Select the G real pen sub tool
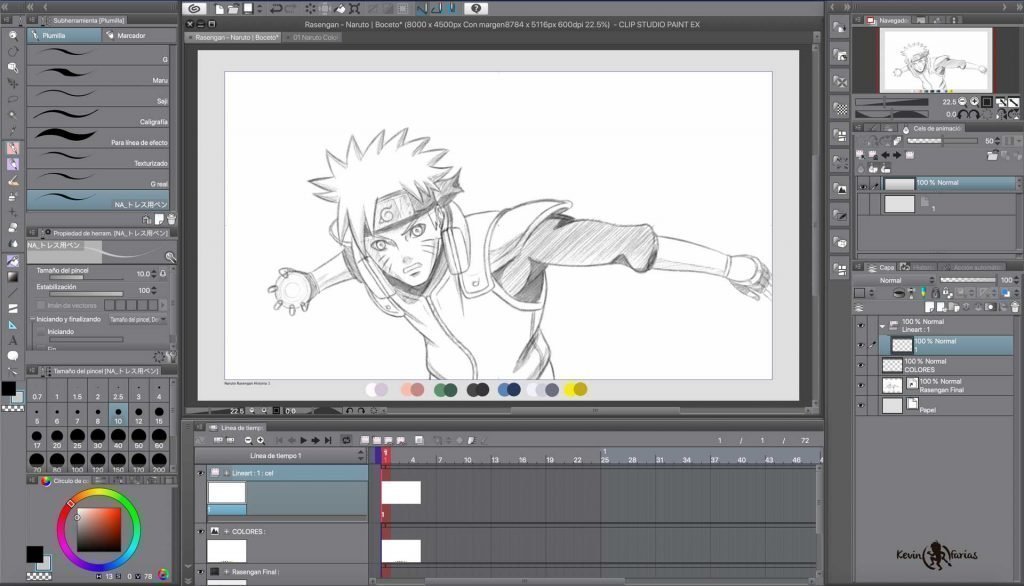 click(x=99, y=180)
